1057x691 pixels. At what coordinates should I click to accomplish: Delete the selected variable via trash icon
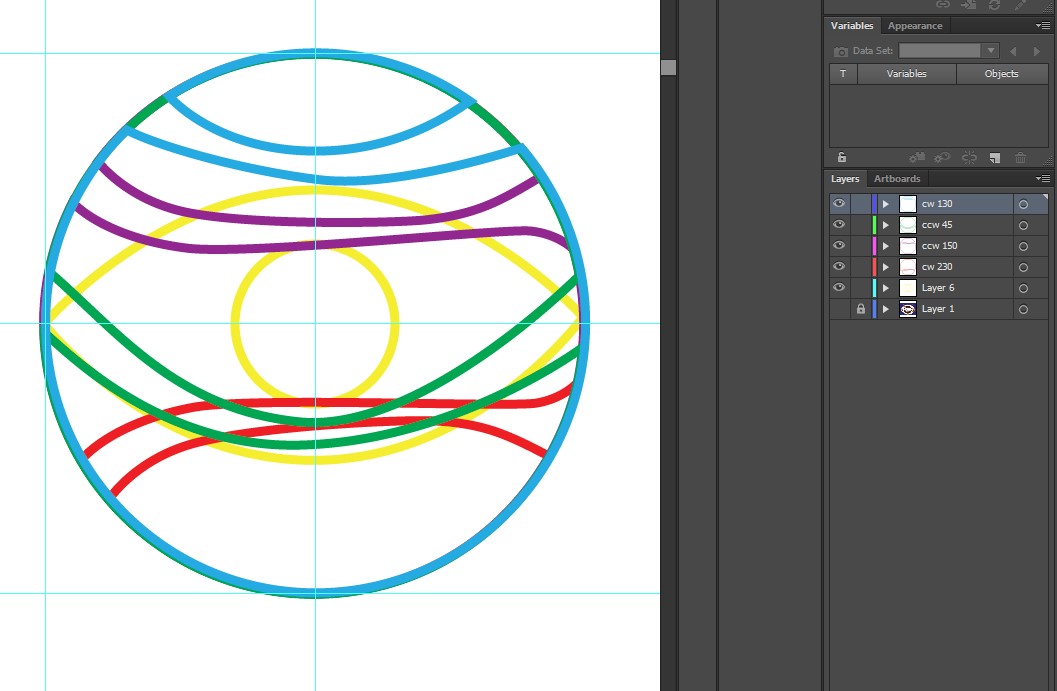[x=1020, y=157]
